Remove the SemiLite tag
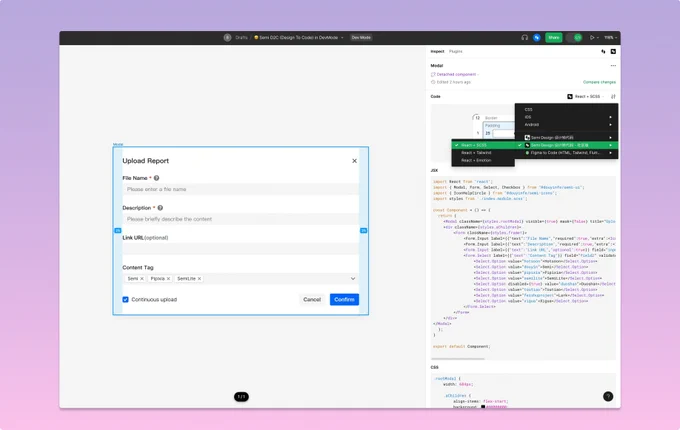Image resolution: width=680 pixels, height=430 pixels. (x=199, y=279)
